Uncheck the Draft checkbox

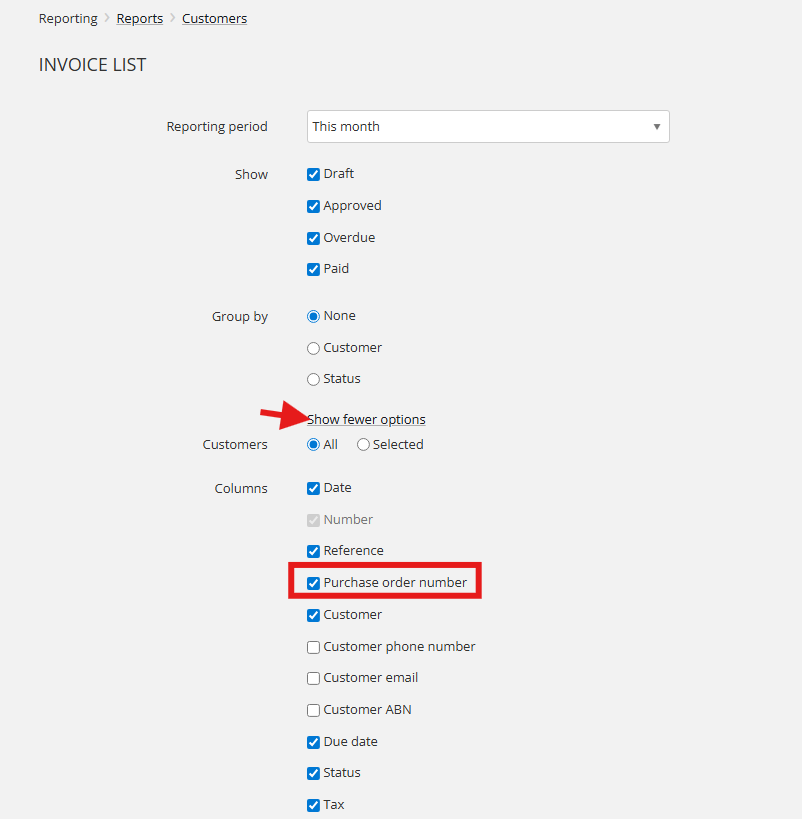pyautogui.click(x=313, y=174)
